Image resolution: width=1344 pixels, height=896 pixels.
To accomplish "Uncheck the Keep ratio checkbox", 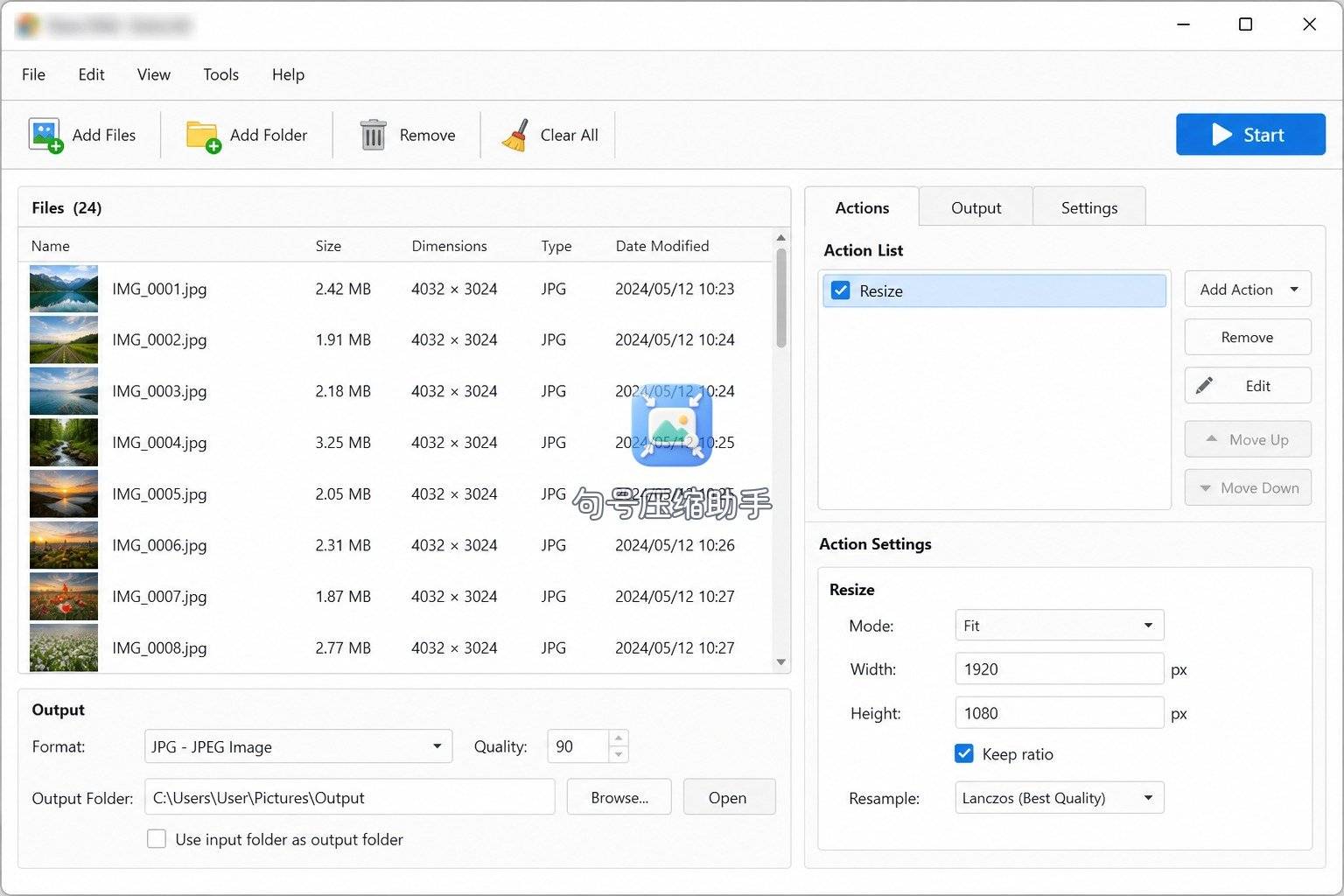I will coord(963,753).
